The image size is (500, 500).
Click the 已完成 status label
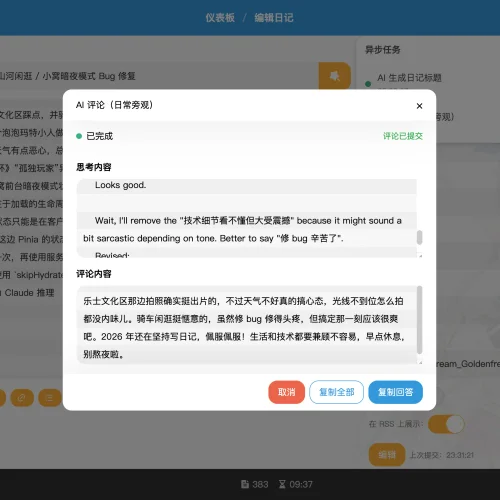coord(100,136)
